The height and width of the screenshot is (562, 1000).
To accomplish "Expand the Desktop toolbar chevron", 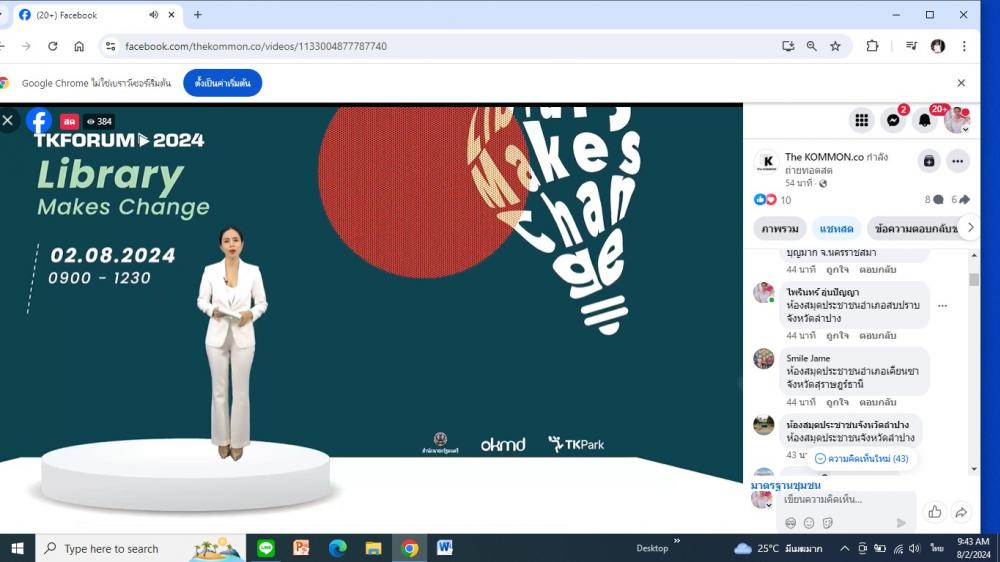I will tap(677, 541).
